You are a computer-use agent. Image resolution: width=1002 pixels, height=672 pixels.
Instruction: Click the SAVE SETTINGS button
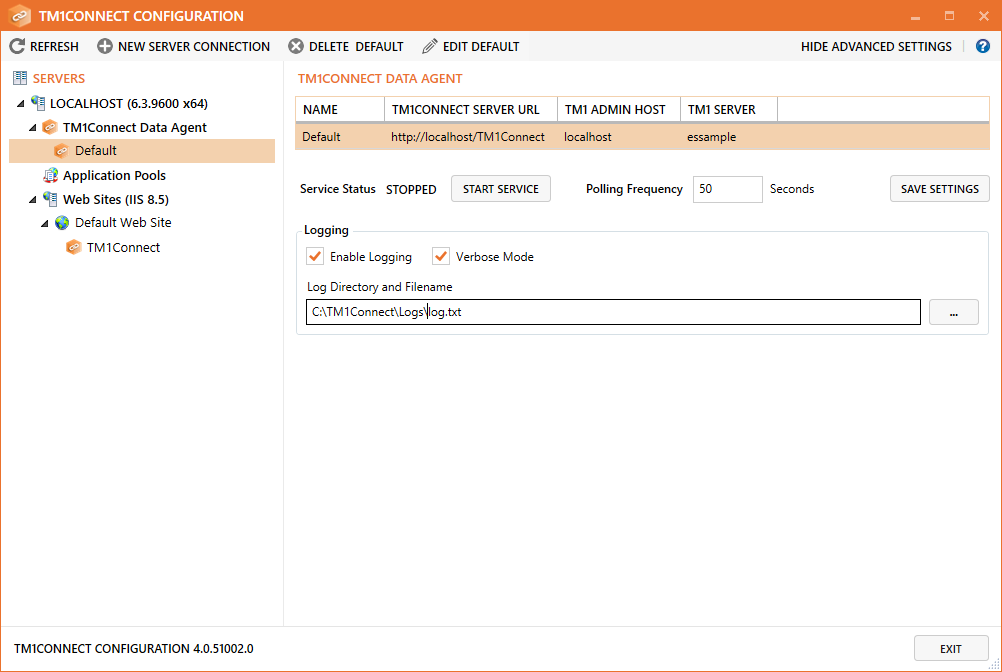pos(939,188)
